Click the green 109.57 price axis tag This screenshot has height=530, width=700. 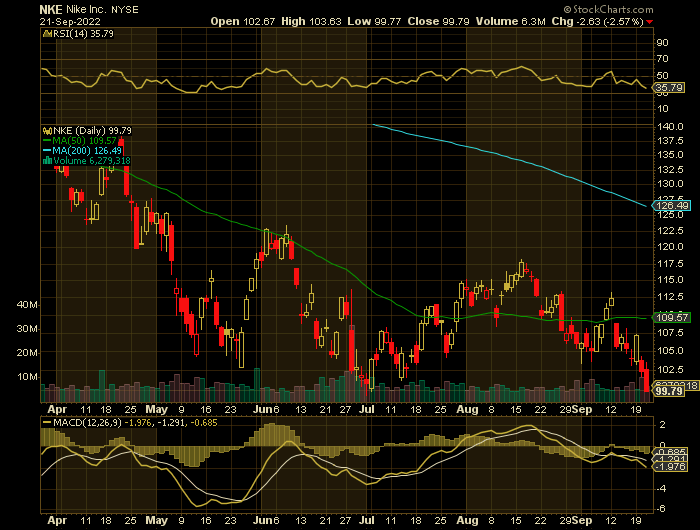pos(672,317)
